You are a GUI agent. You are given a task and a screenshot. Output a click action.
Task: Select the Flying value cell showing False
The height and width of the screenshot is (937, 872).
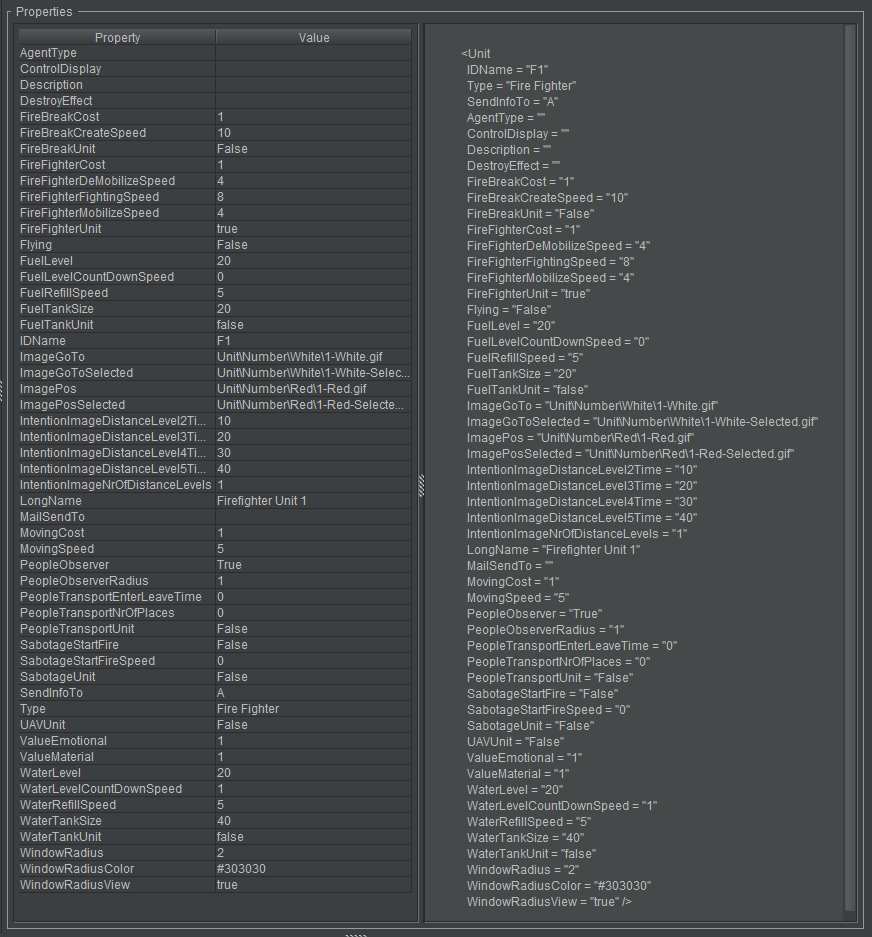pos(313,245)
